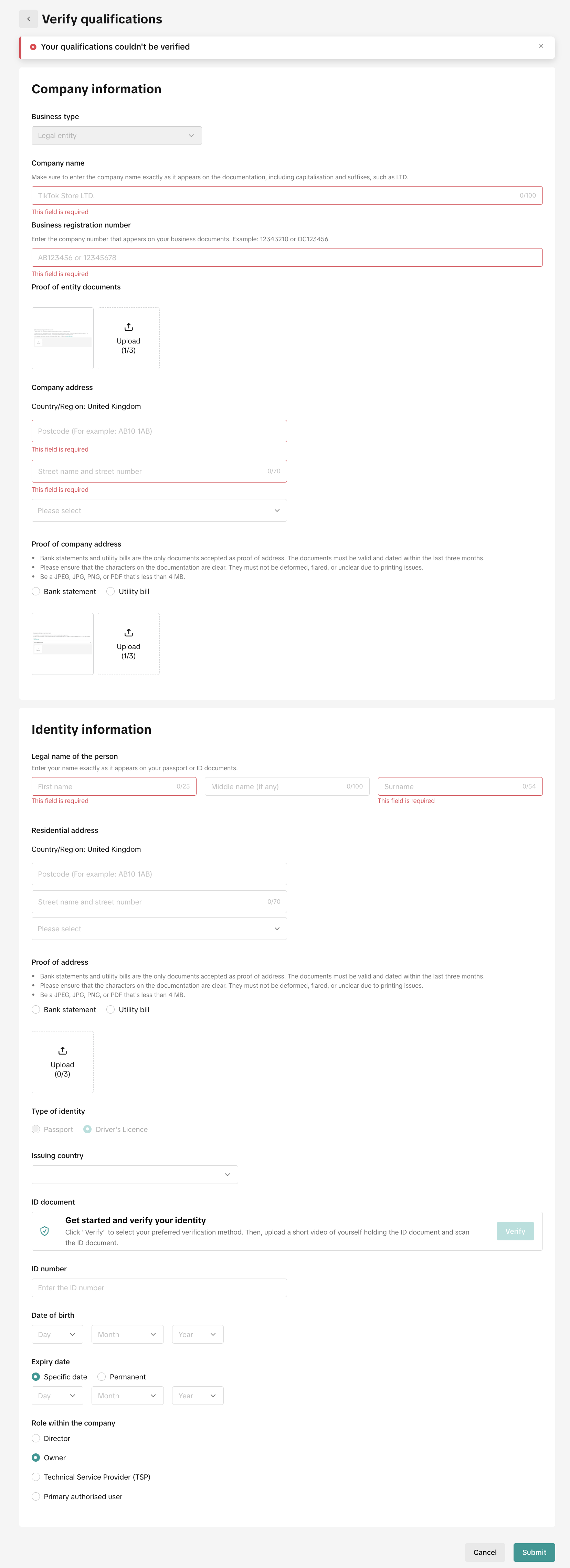570x1568 pixels.
Task: Focus the First name field
Action: coord(114,786)
